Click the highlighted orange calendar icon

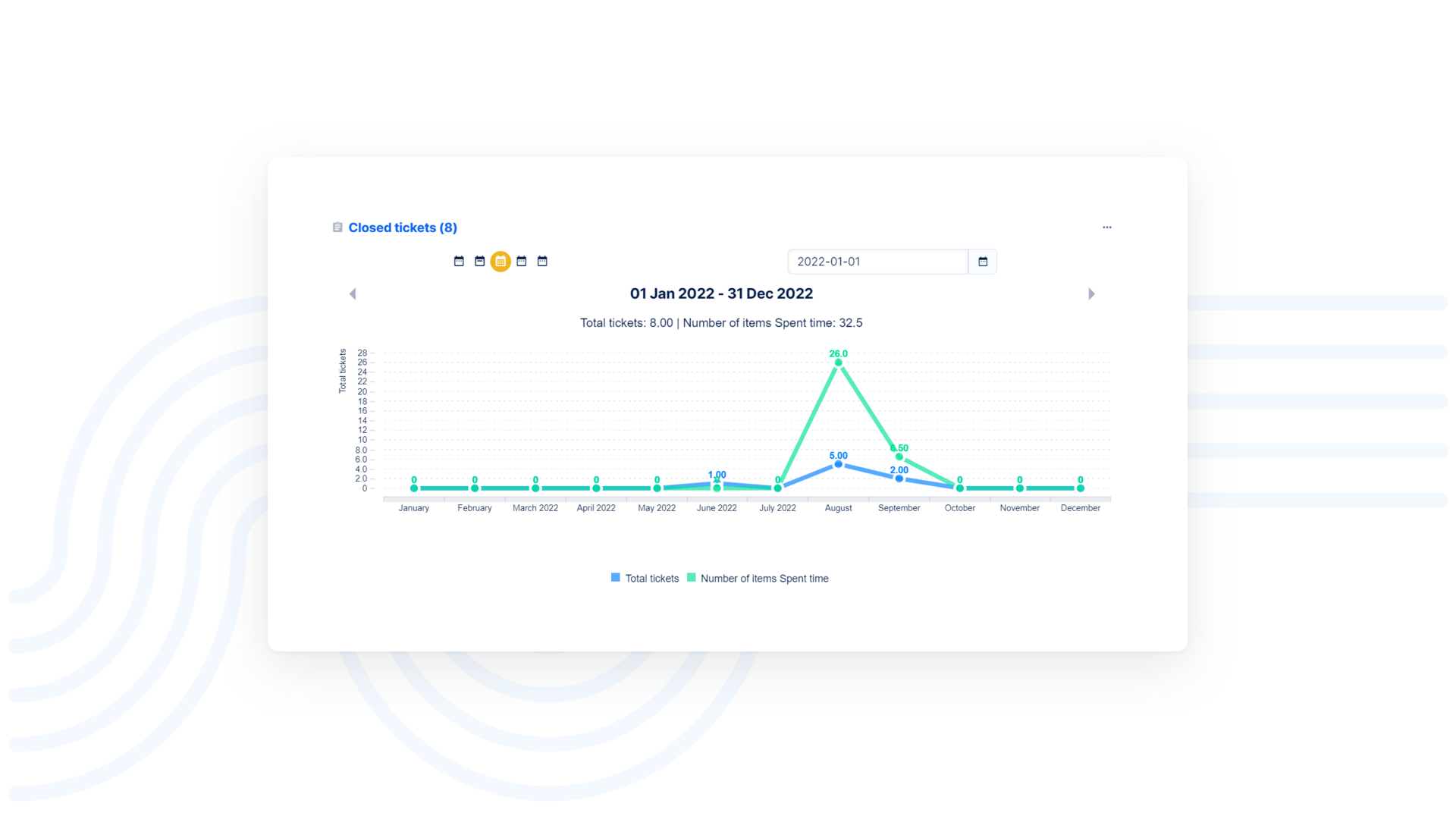click(x=500, y=261)
